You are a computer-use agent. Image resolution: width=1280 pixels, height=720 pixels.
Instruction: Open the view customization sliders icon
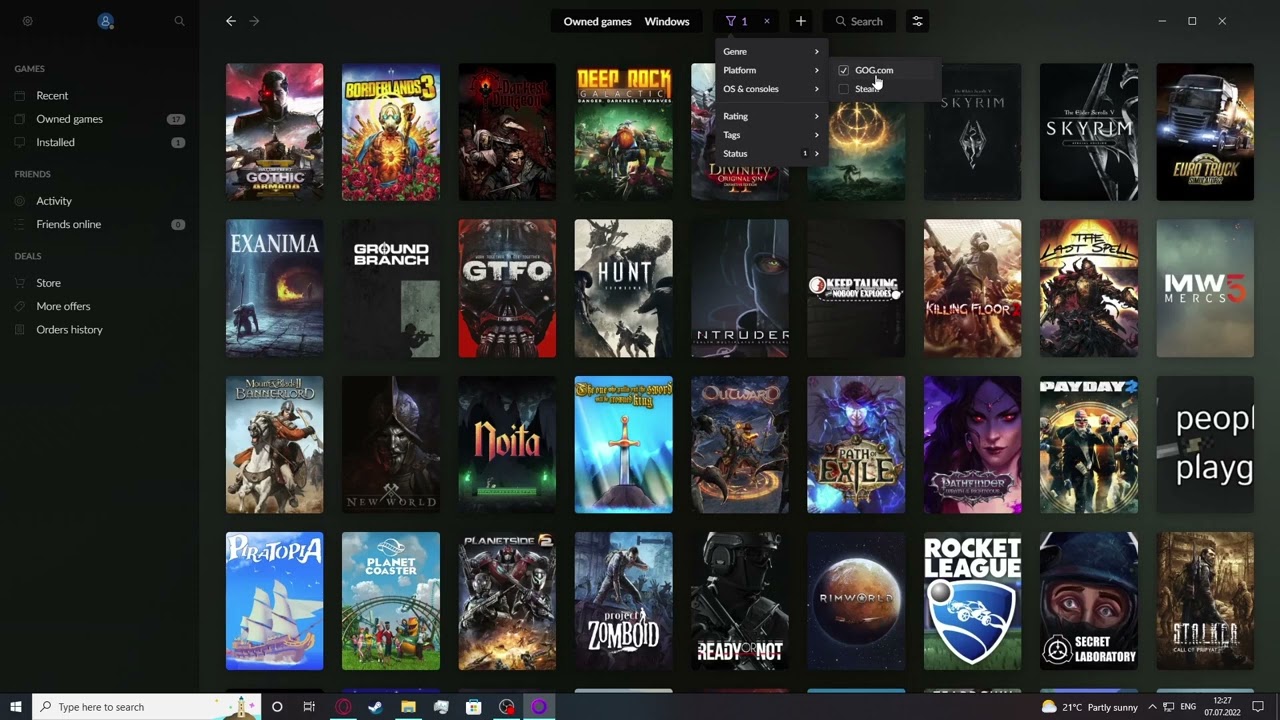(917, 21)
